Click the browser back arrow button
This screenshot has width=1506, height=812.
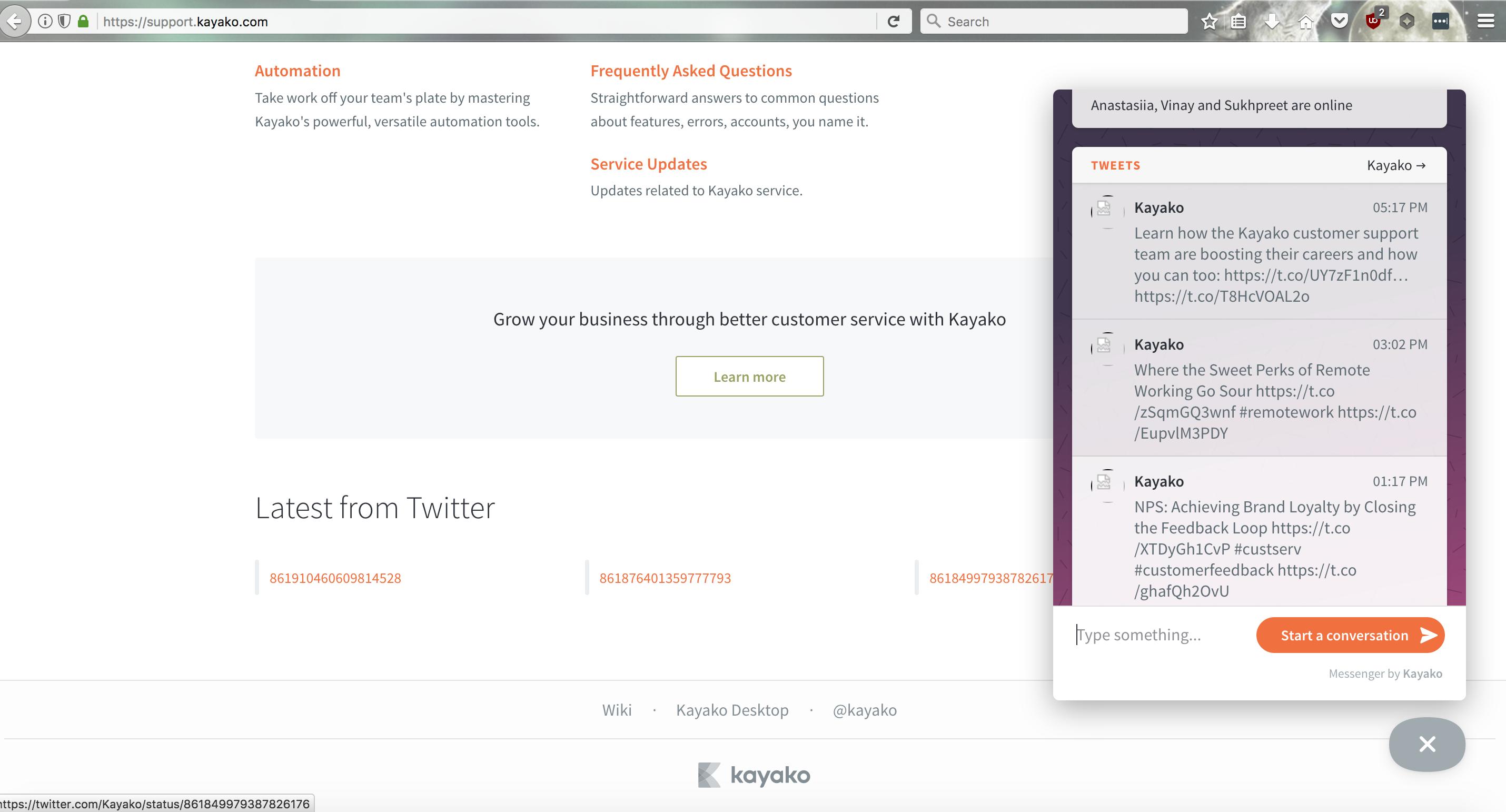tap(14, 22)
